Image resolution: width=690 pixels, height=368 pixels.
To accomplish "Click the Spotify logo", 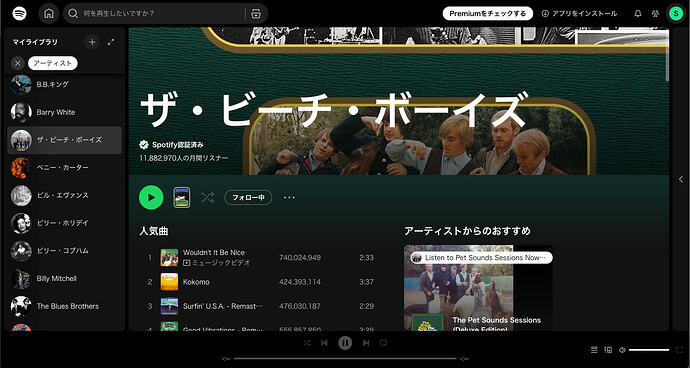I will click(19, 14).
